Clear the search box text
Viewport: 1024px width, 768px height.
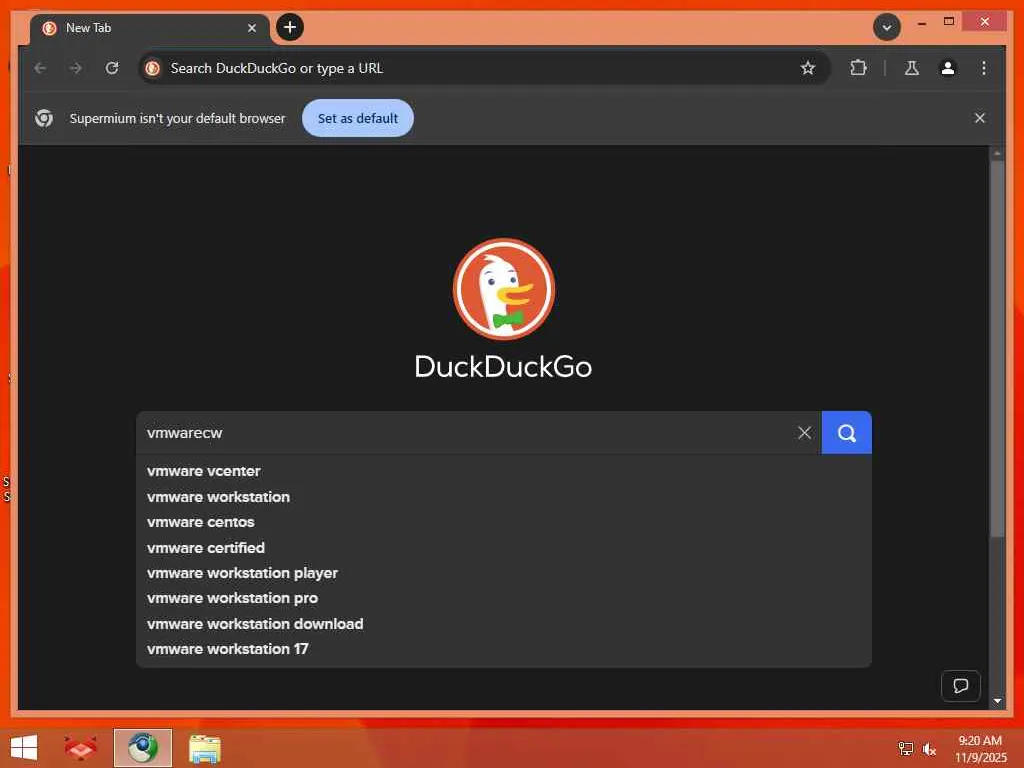(x=805, y=432)
